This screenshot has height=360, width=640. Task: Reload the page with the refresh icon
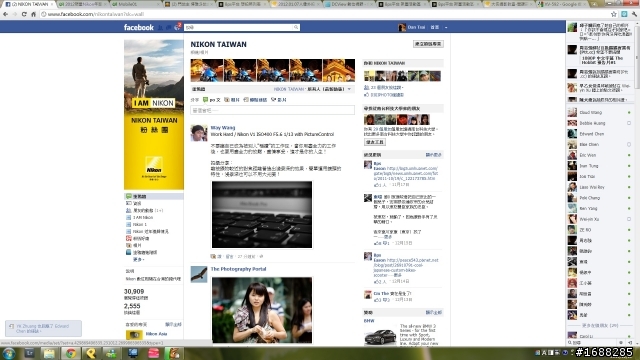click(24, 14)
